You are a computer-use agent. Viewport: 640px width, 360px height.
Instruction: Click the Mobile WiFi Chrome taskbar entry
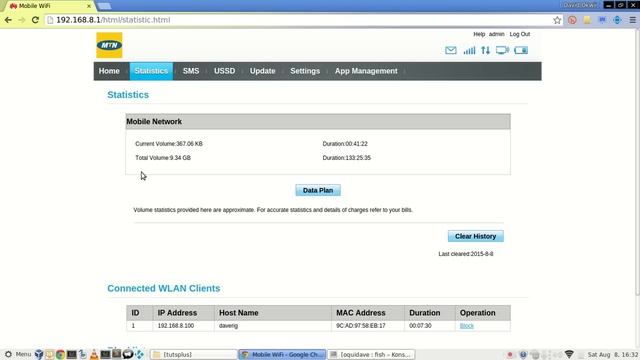[x=282, y=354]
